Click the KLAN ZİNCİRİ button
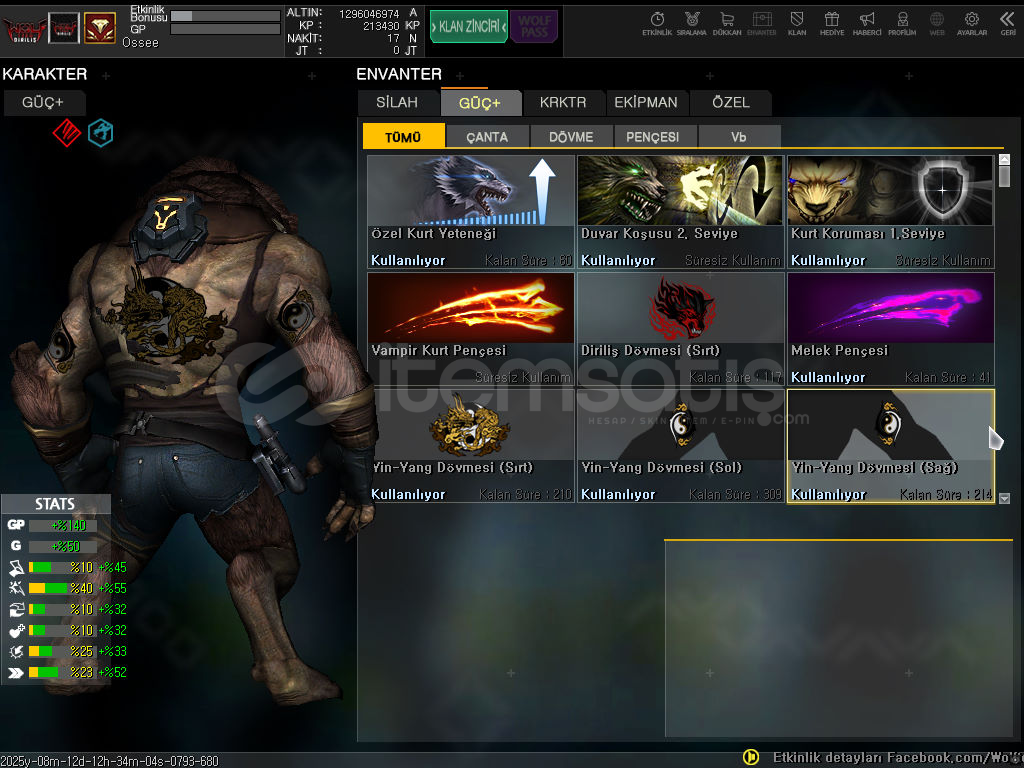Viewport: 1024px width, 768px height. coord(469,27)
